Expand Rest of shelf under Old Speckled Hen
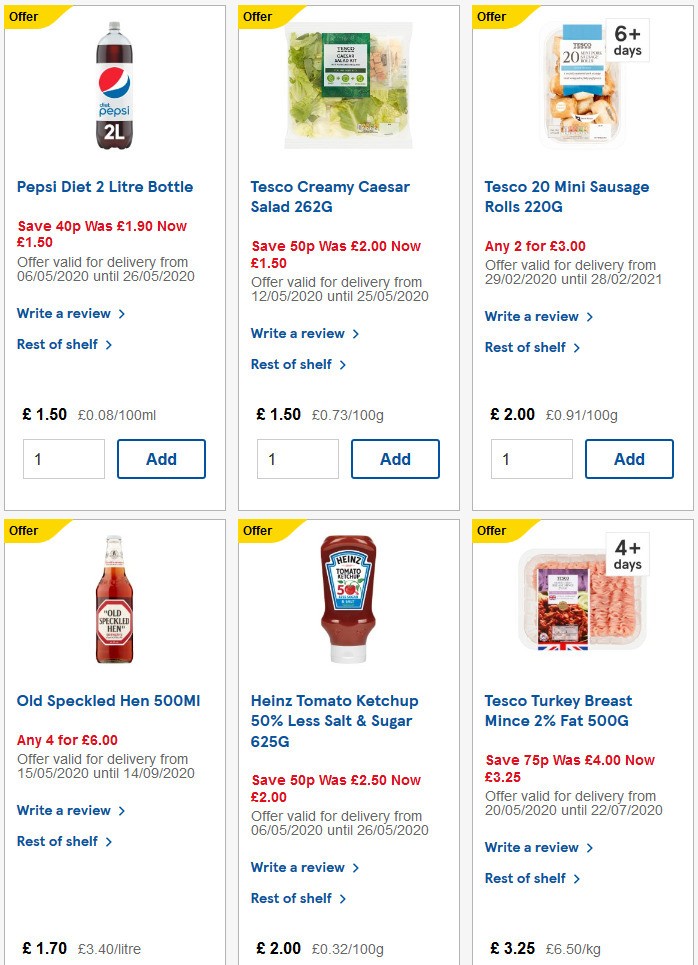The image size is (698, 965). 59,841
